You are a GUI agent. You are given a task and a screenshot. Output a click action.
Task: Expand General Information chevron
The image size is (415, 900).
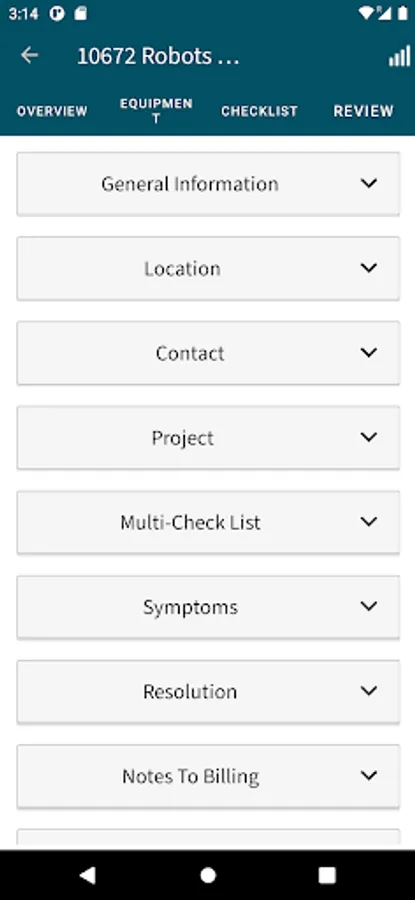click(369, 183)
